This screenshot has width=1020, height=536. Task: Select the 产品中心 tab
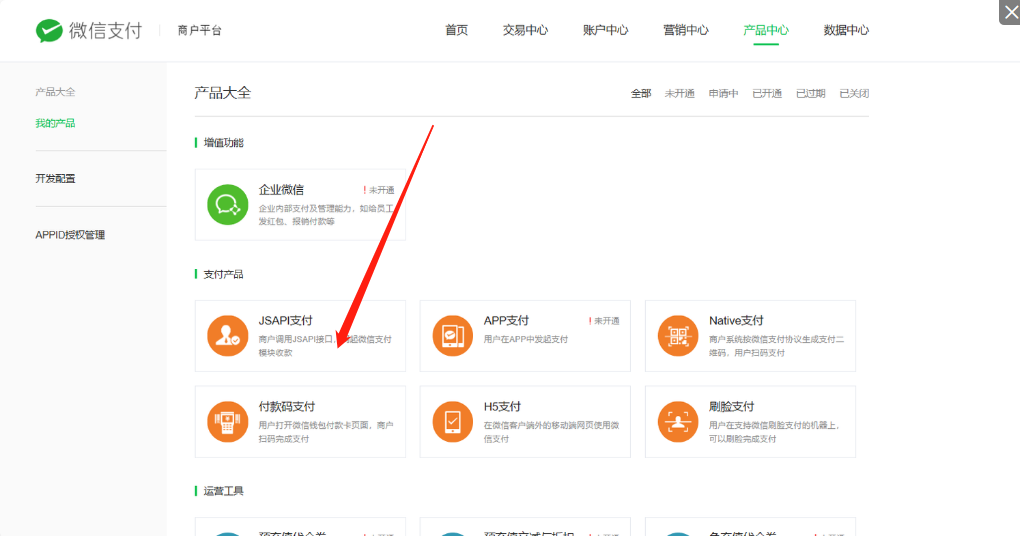[766, 30]
